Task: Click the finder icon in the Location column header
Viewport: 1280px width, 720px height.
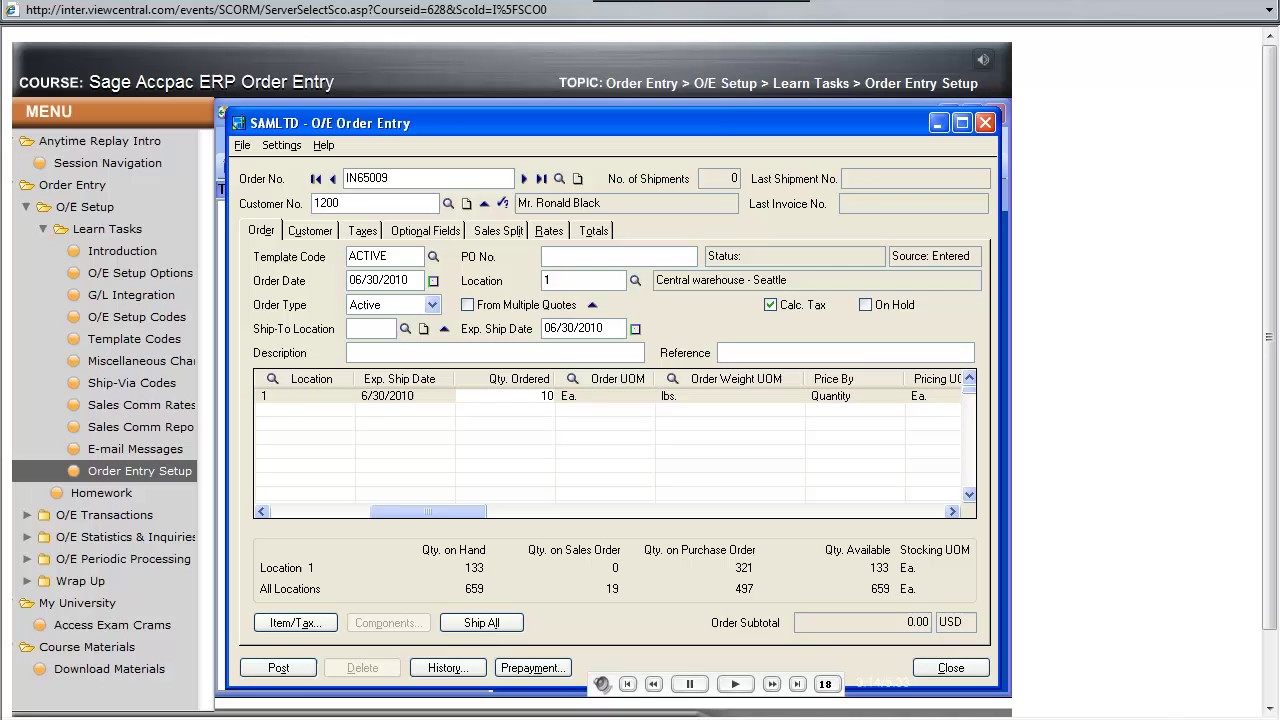Action: coord(272,379)
